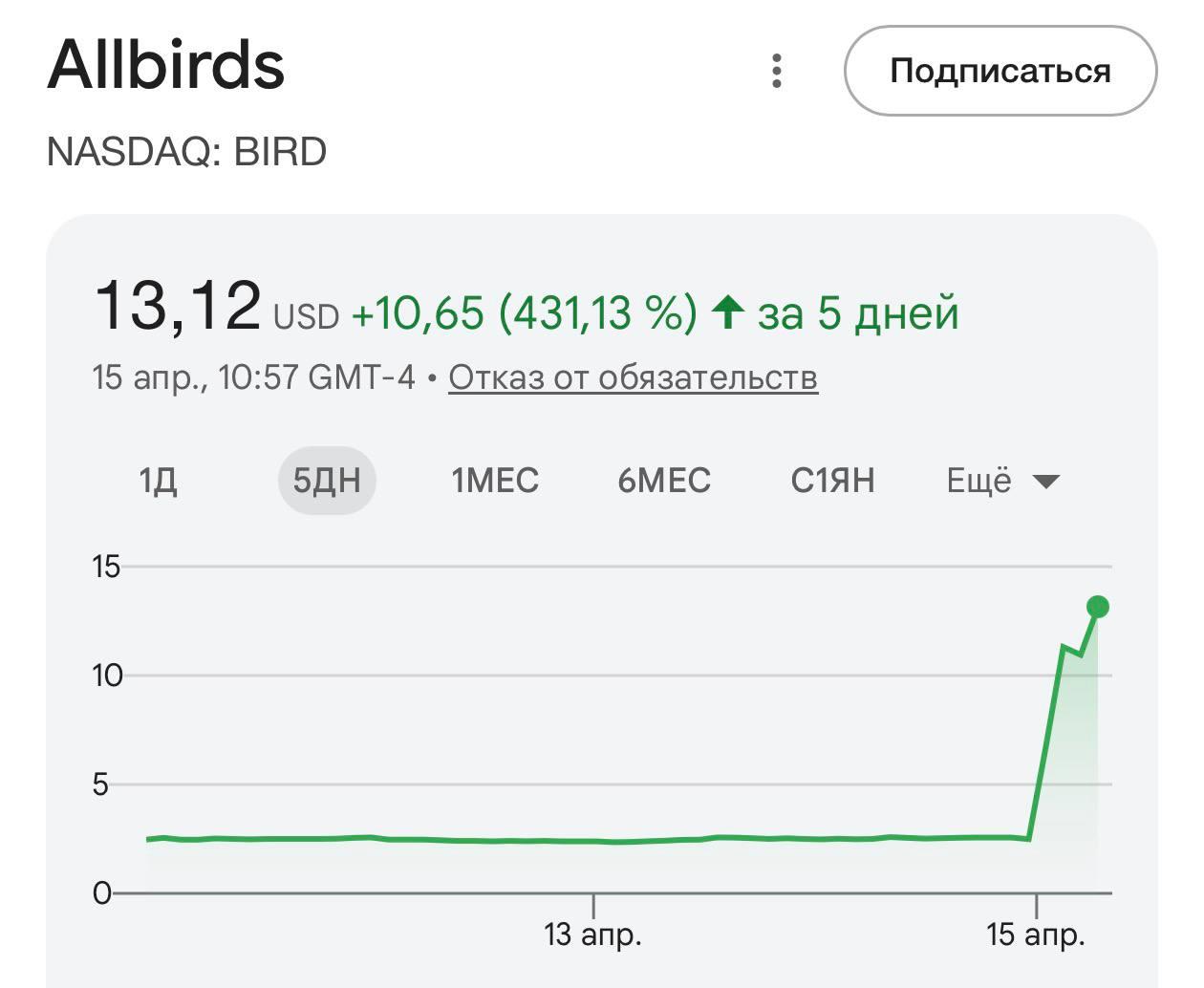
Task: Open the three-dot overflow menu
Action: click(x=777, y=69)
